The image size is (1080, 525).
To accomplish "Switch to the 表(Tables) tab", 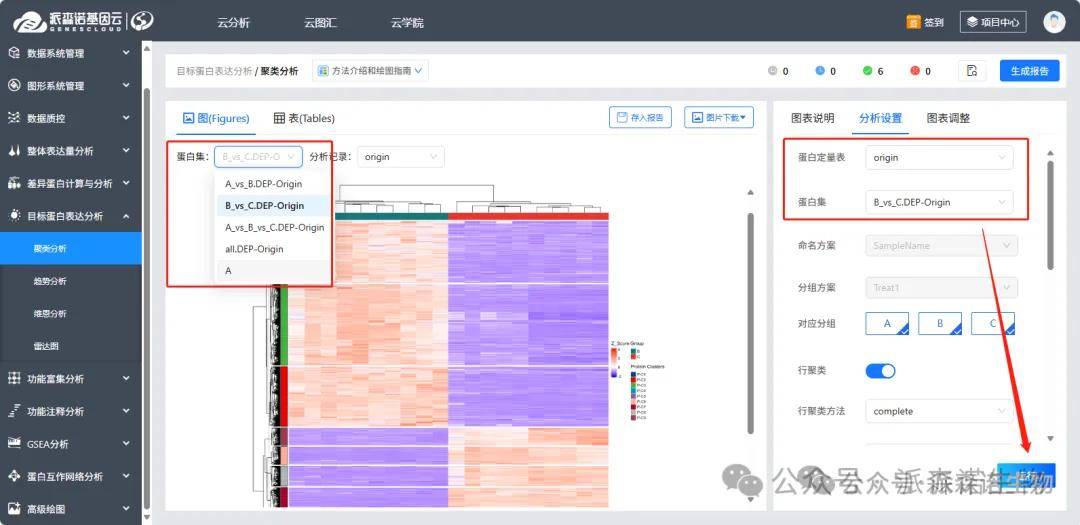I will click(x=304, y=118).
